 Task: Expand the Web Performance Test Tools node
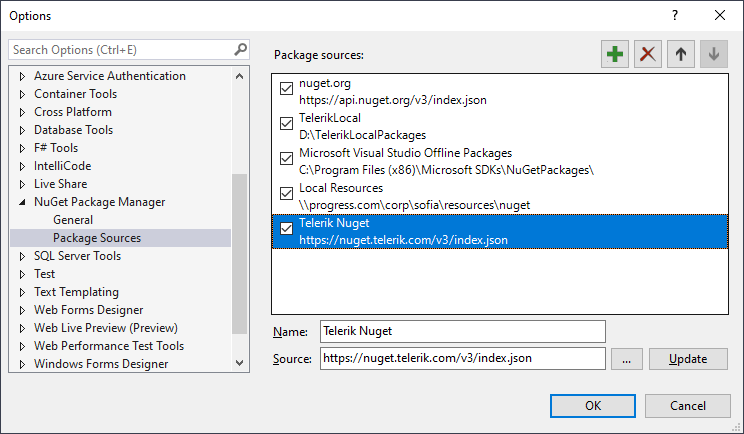click(x=22, y=346)
